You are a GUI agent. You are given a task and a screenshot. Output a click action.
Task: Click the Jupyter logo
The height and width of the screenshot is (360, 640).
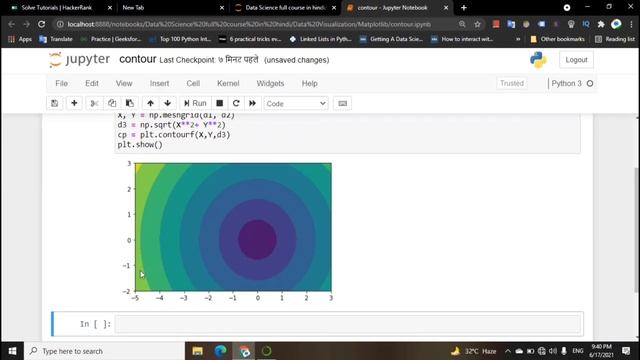coord(79,60)
